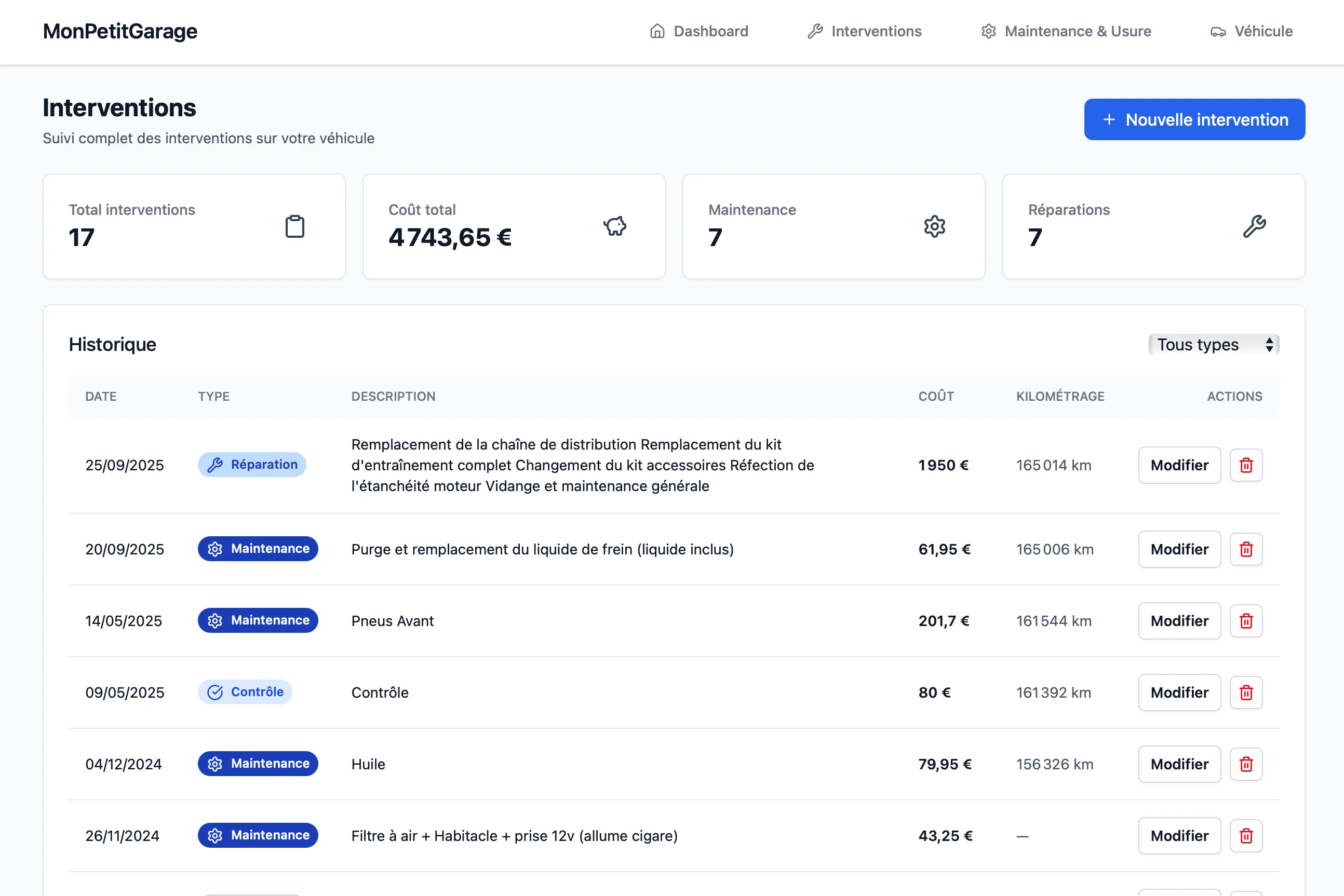This screenshot has width=1344, height=896.
Task: Modifier the 20/09/2025 maintenance entry
Action: (1179, 549)
